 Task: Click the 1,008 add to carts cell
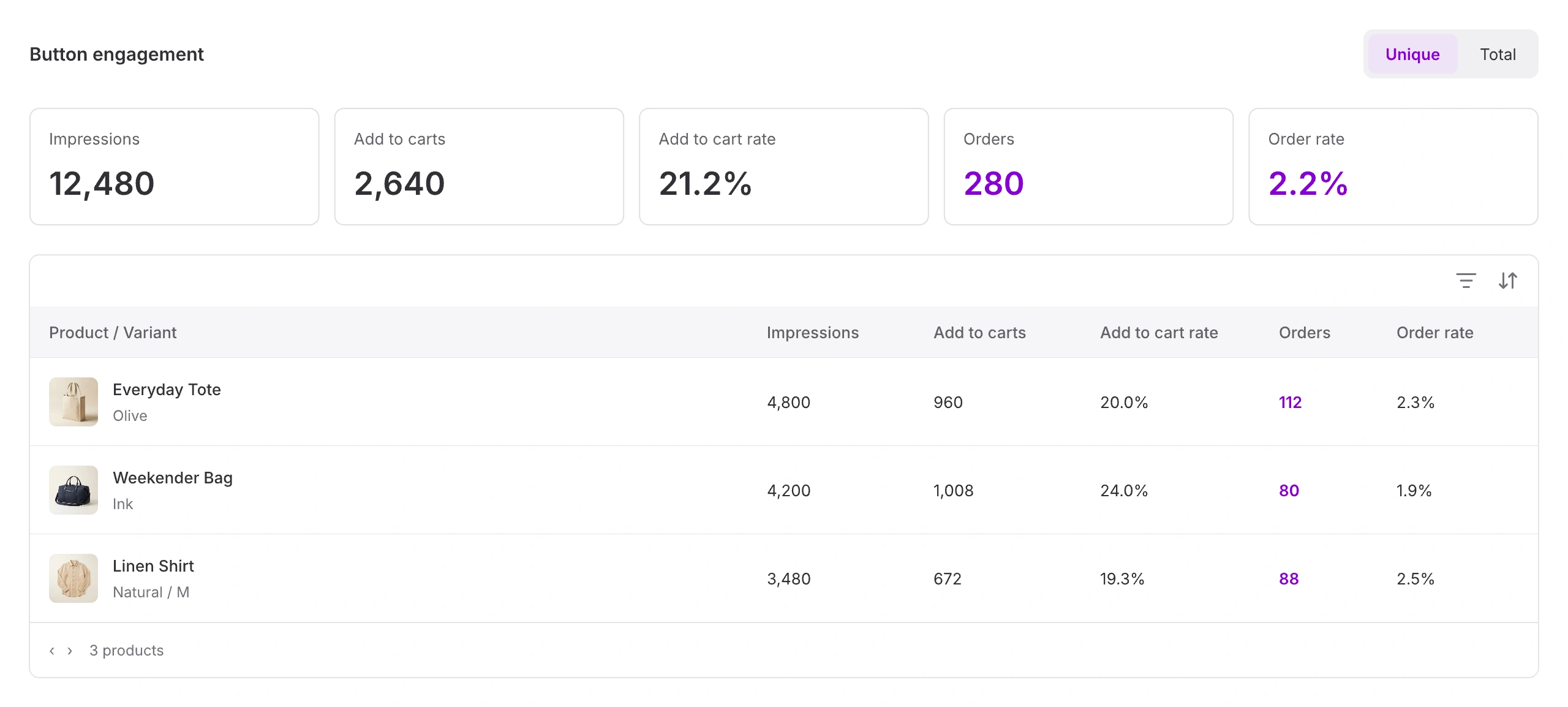(x=953, y=491)
